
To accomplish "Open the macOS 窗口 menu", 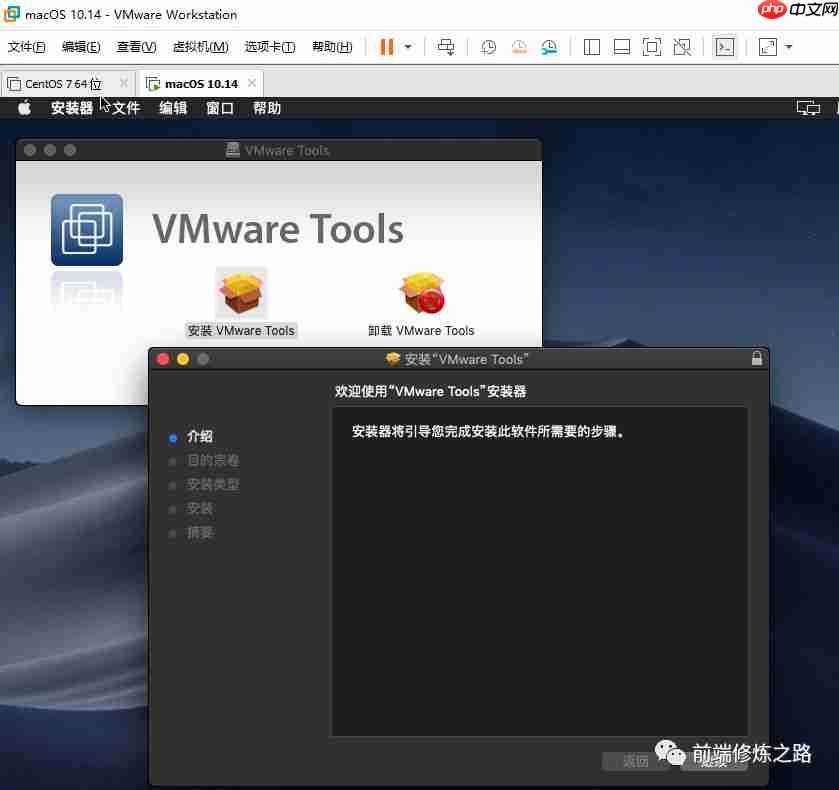I will (220, 108).
